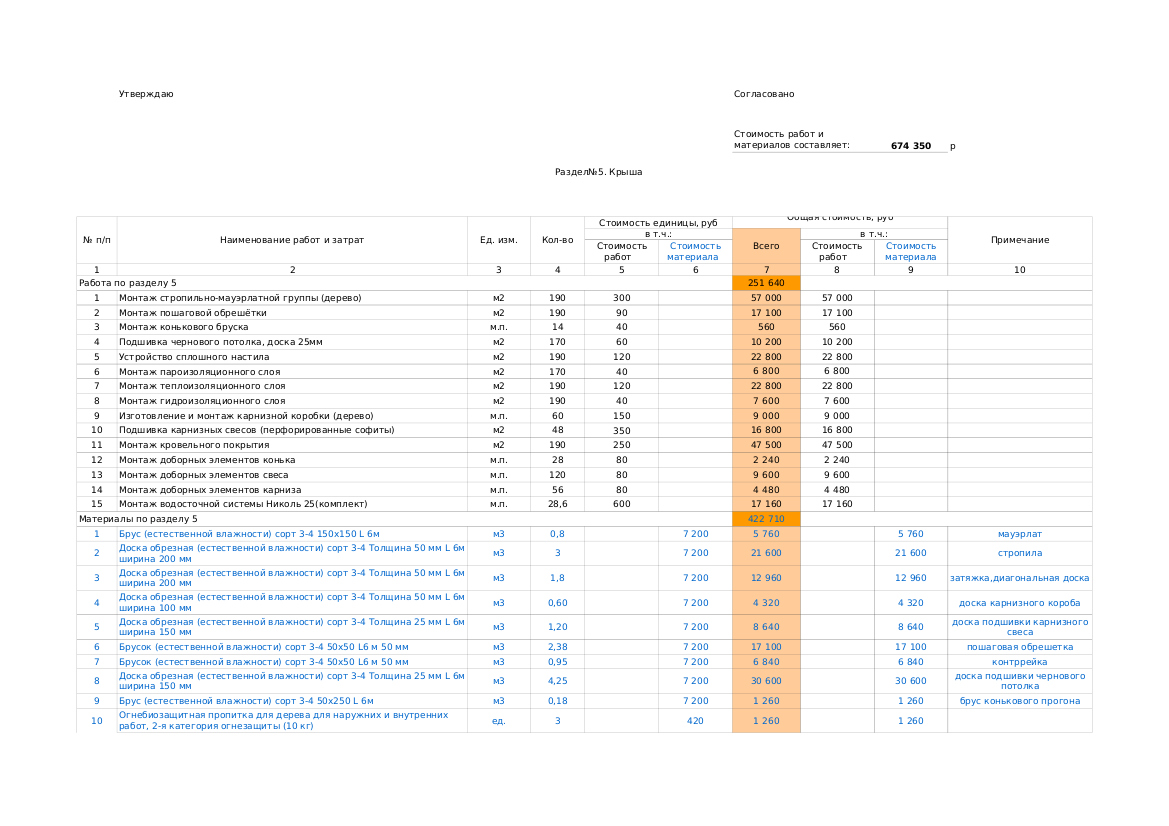Select the 'Раздел№5. Крыша' section title

coord(598,172)
